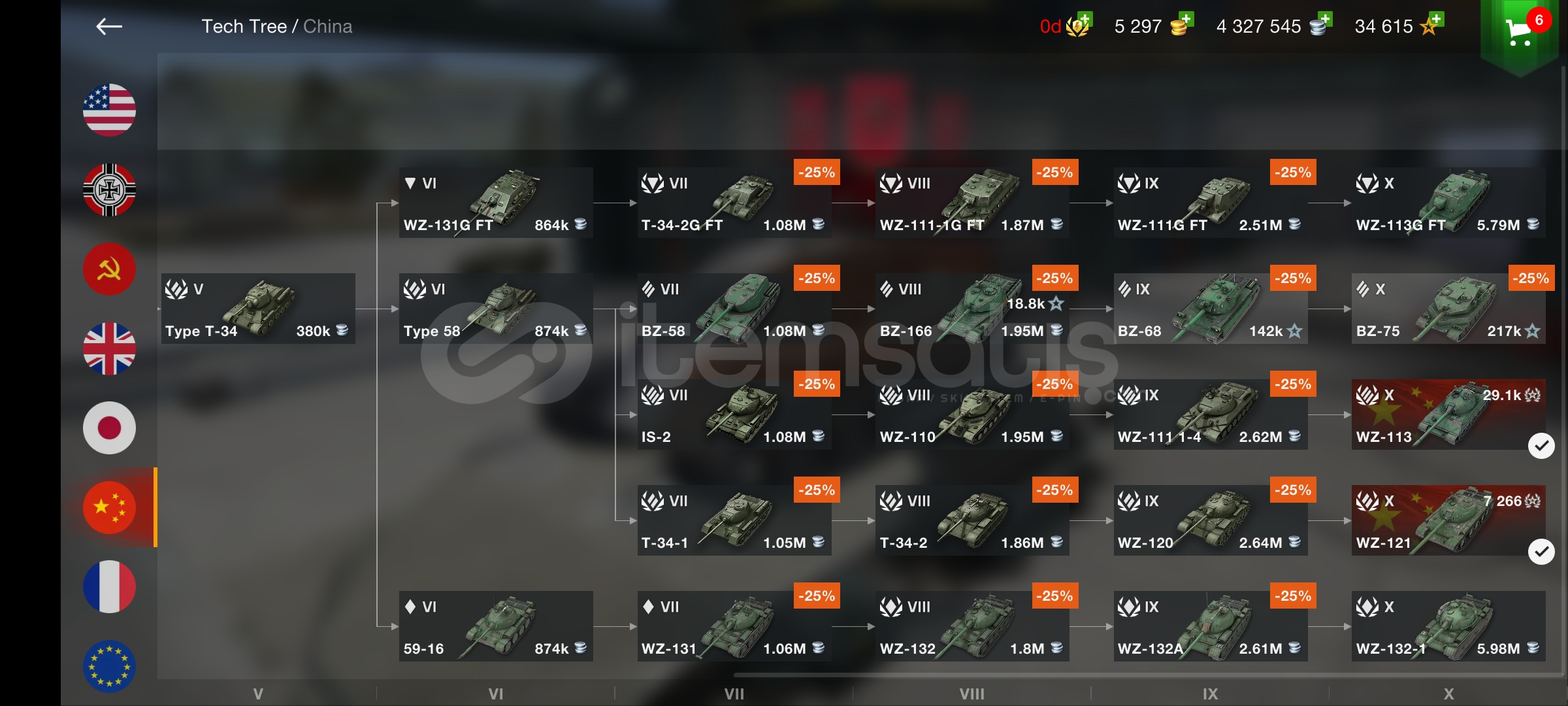Toggle the WZ-121 checkmark

[1541, 552]
